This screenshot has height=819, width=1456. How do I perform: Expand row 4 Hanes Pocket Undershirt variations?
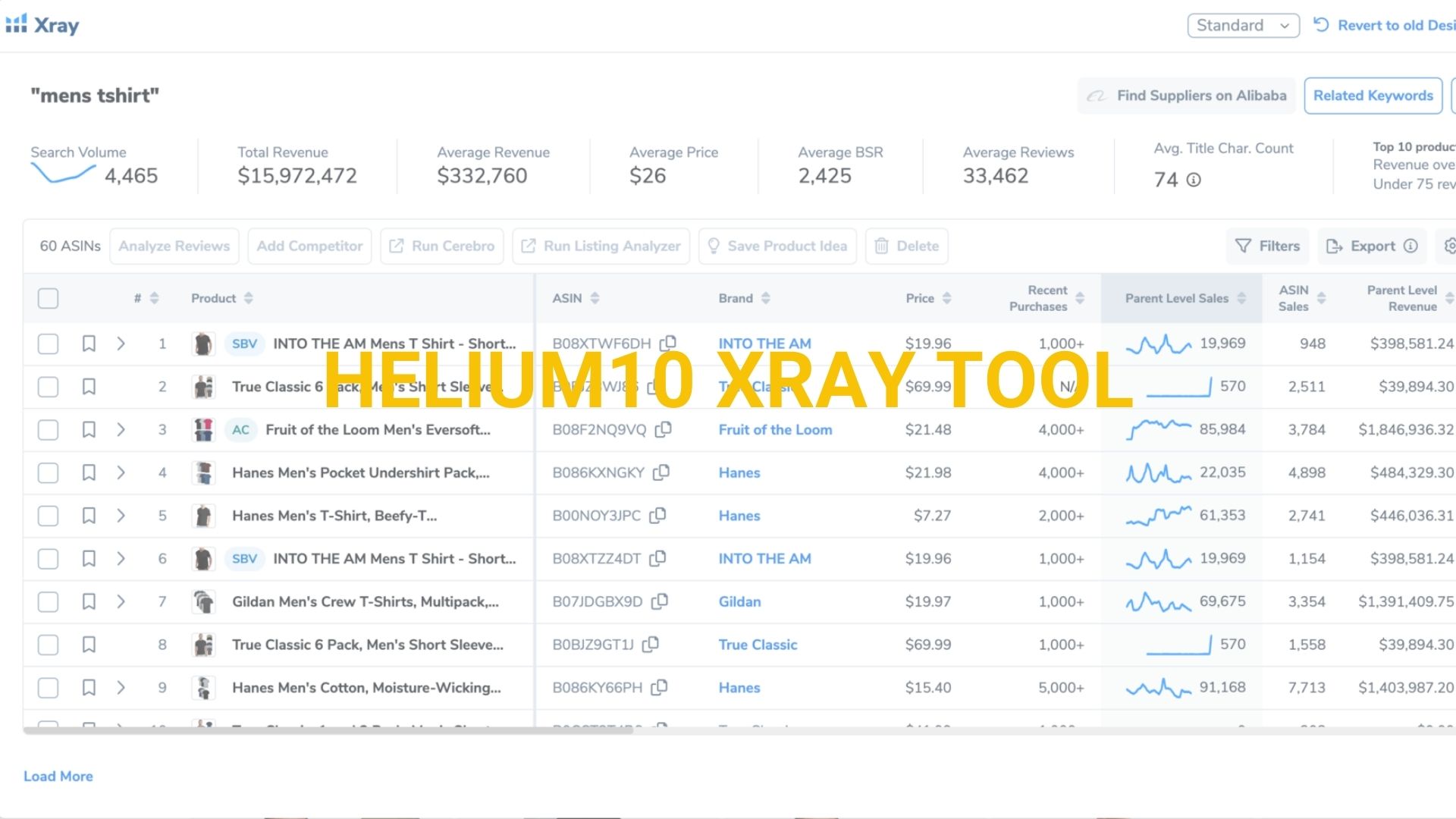coord(121,472)
